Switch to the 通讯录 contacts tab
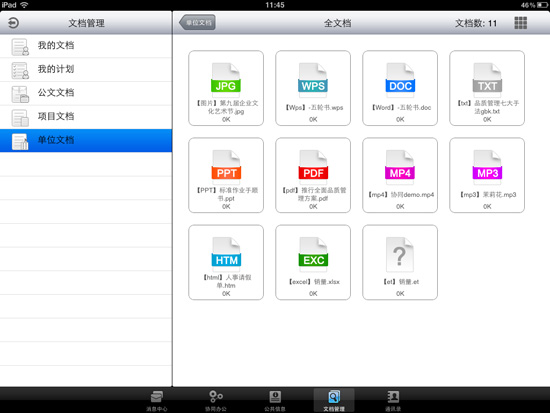550x413 pixels. 393,400
